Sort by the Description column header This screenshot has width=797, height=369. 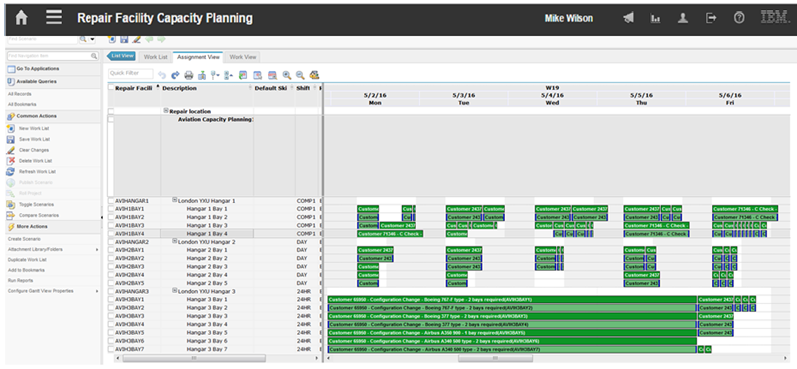[179, 88]
